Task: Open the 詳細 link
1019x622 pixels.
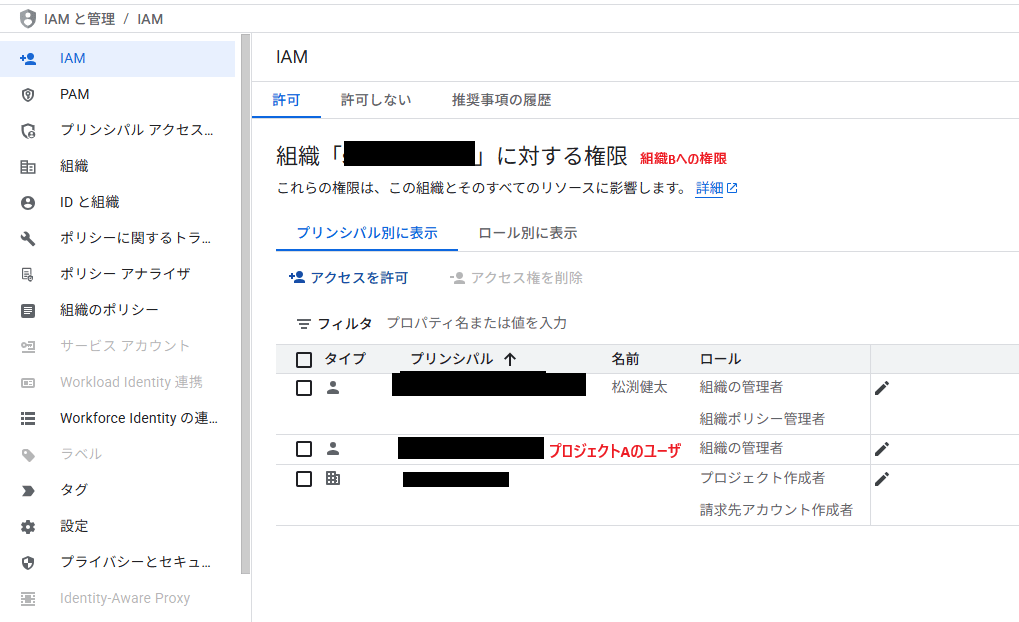Action: pyautogui.click(x=709, y=188)
